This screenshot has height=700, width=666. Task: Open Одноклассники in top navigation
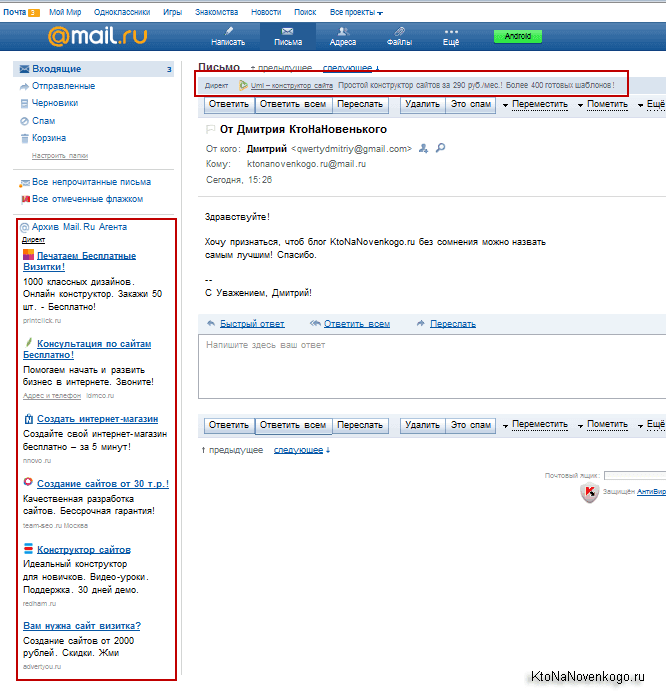click(122, 12)
